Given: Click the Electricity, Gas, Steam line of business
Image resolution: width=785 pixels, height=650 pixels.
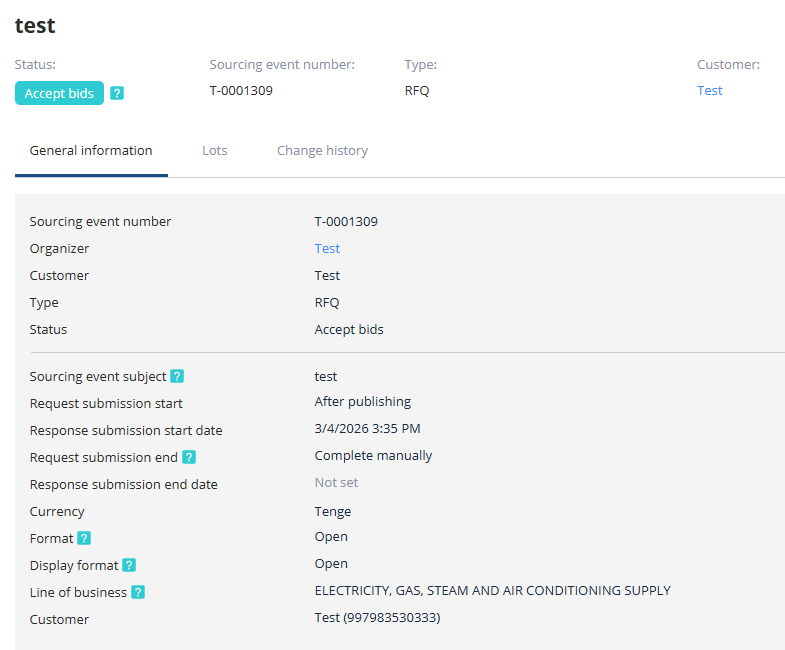Looking at the screenshot, I should 492,591.
